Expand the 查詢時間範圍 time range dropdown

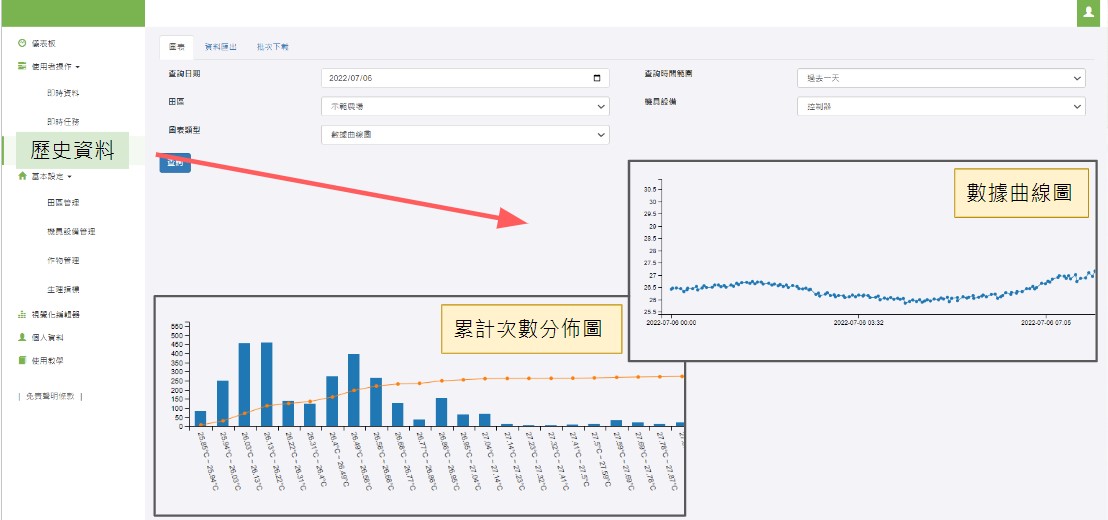[x=940, y=78]
